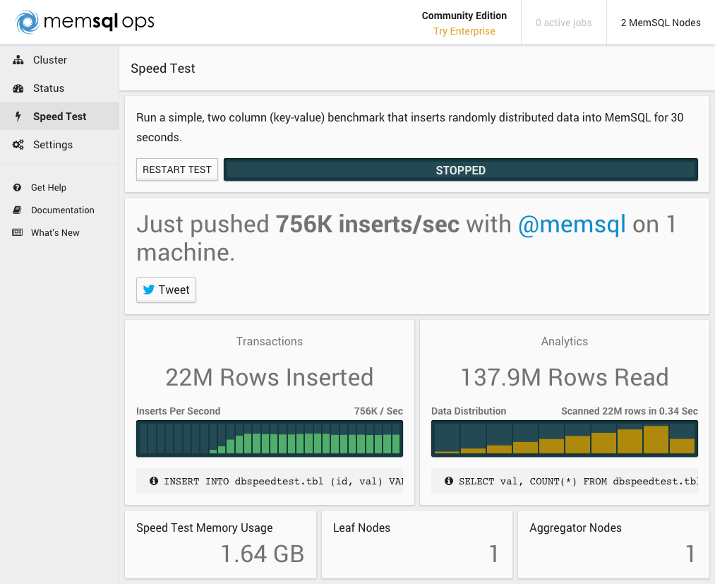Click the 1.64 GB memory usage value
Screen dimensions: 715x584
(263, 554)
